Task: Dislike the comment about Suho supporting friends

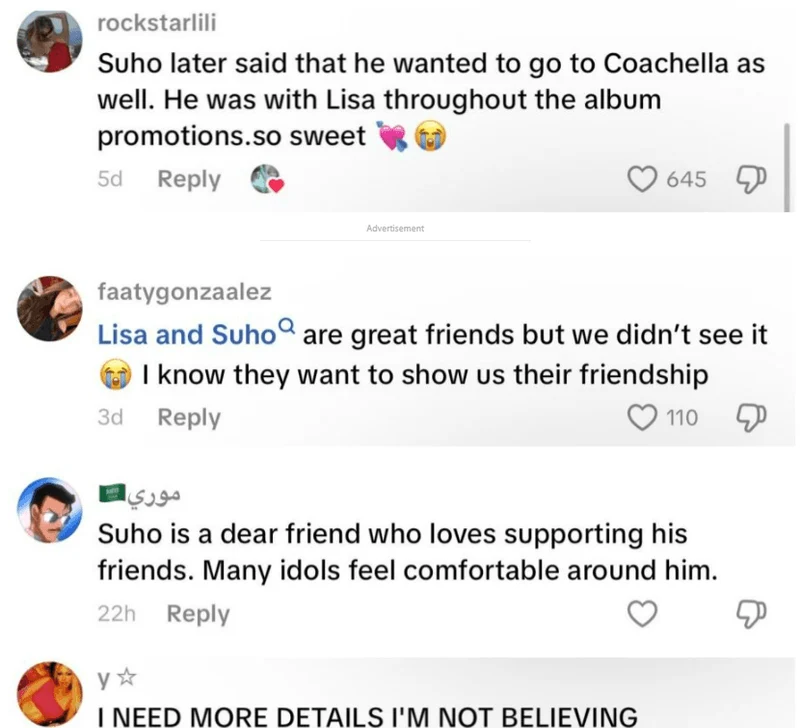Action: pyautogui.click(x=749, y=613)
